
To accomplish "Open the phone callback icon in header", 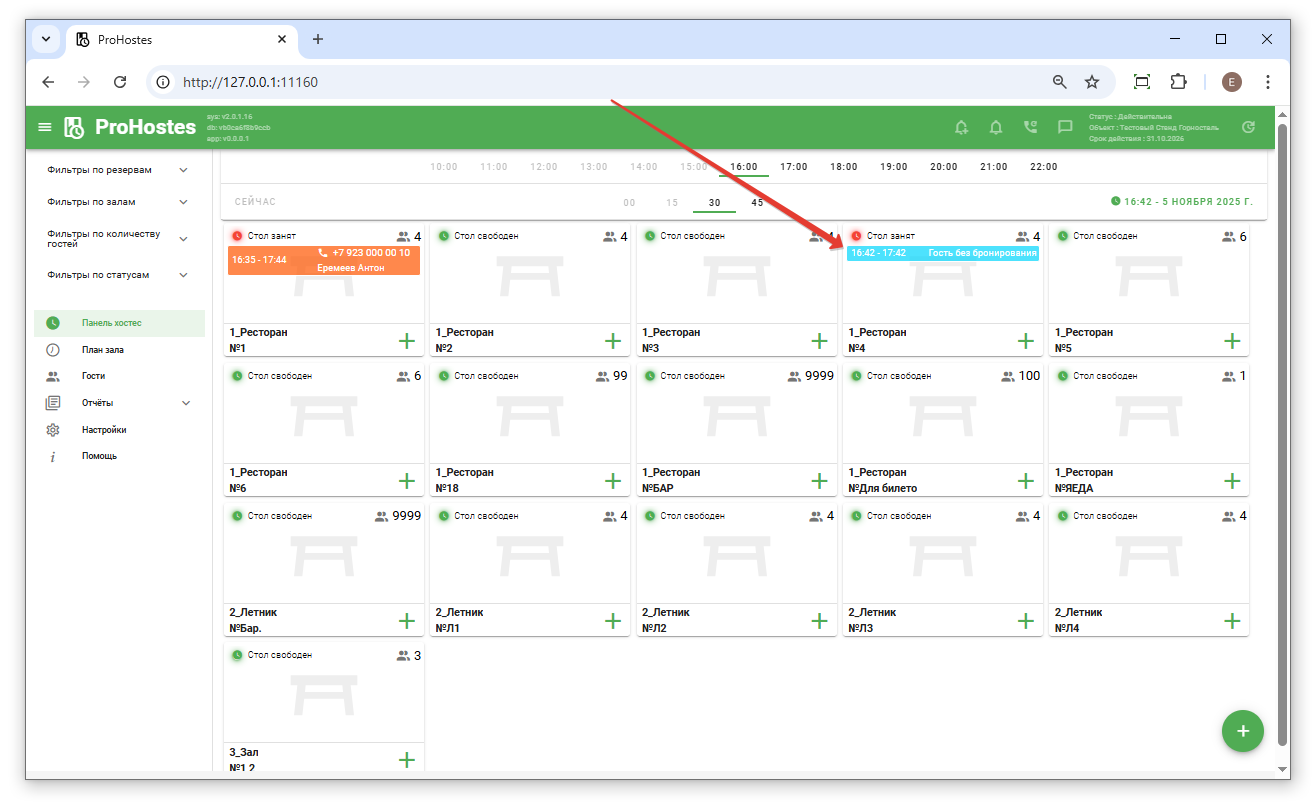I will [x=1030, y=128].
